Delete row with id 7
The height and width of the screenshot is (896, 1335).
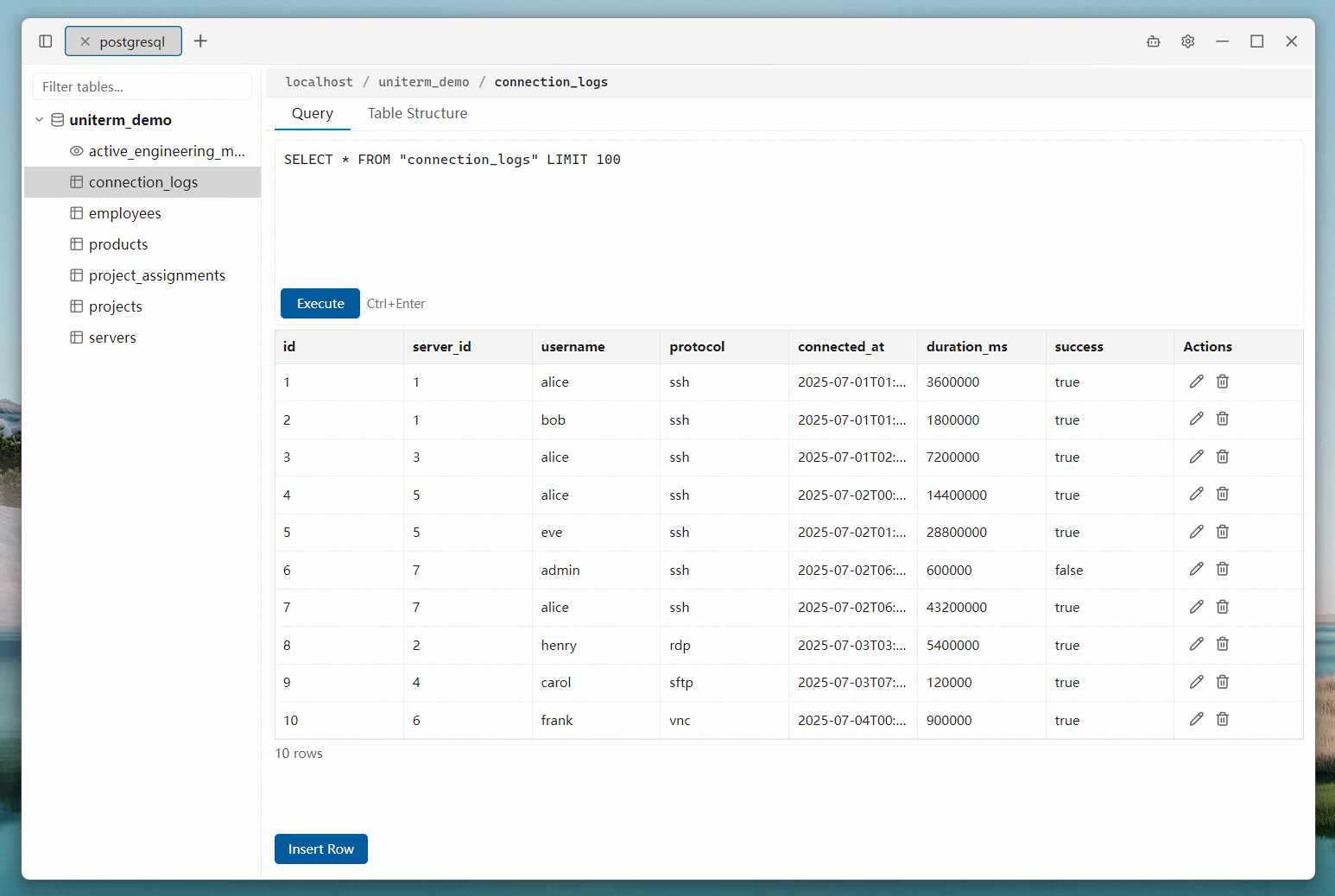(x=1223, y=607)
